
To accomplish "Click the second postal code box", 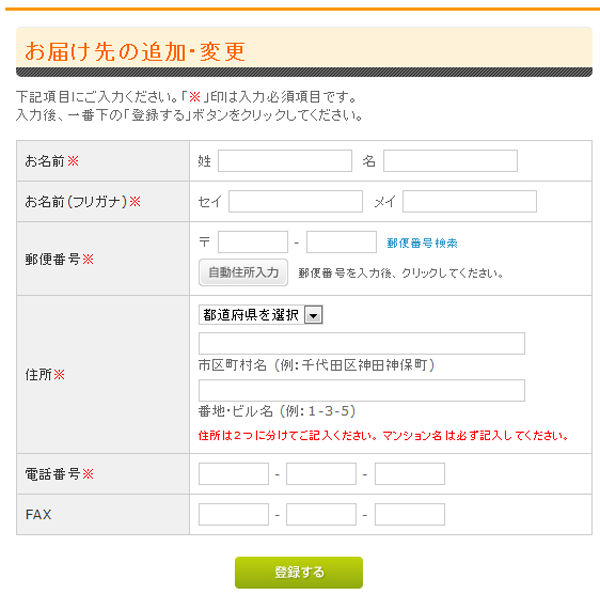I will (x=341, y=242).
